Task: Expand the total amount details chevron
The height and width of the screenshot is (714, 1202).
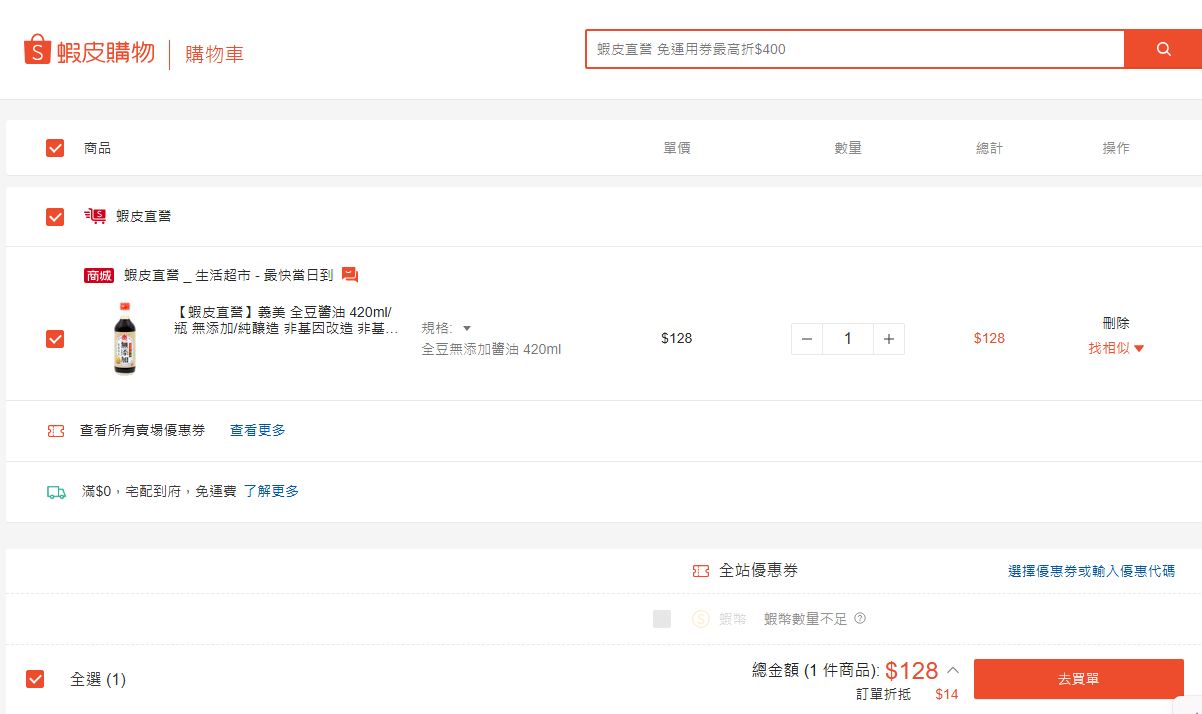Action: [953, 670]
